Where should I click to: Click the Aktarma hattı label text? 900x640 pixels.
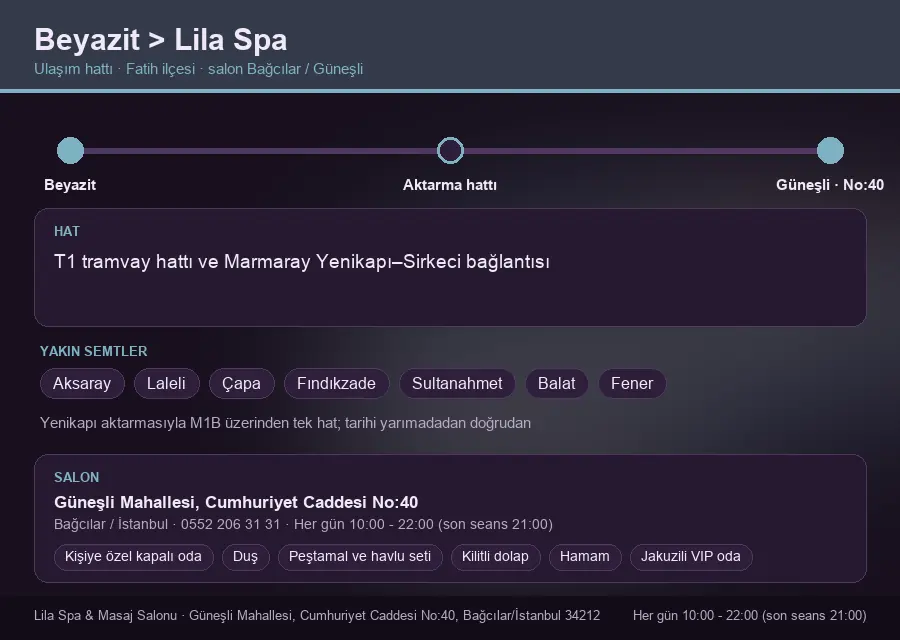click(x=450, y=185)
